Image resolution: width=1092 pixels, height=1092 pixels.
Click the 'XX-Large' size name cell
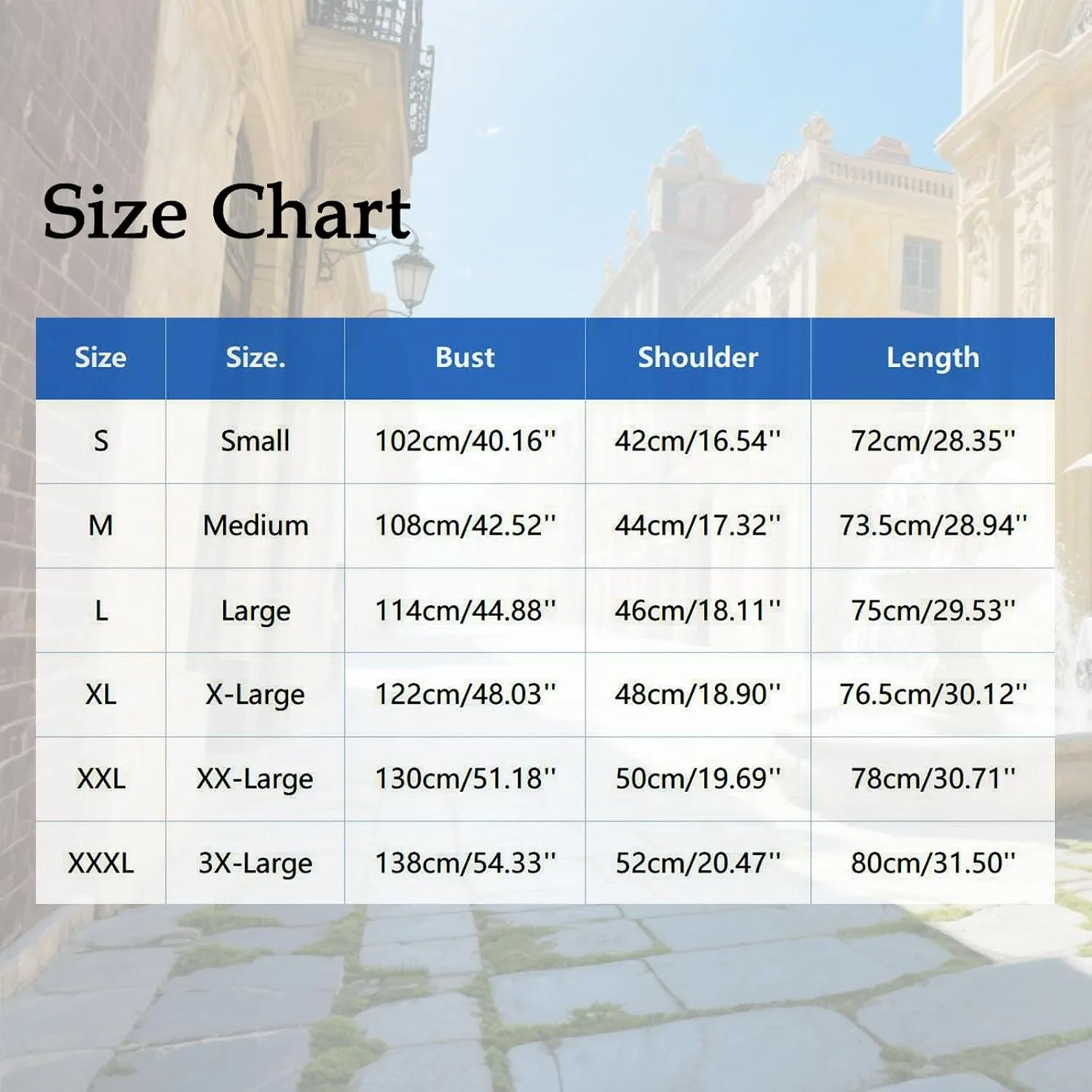(255, 779)
